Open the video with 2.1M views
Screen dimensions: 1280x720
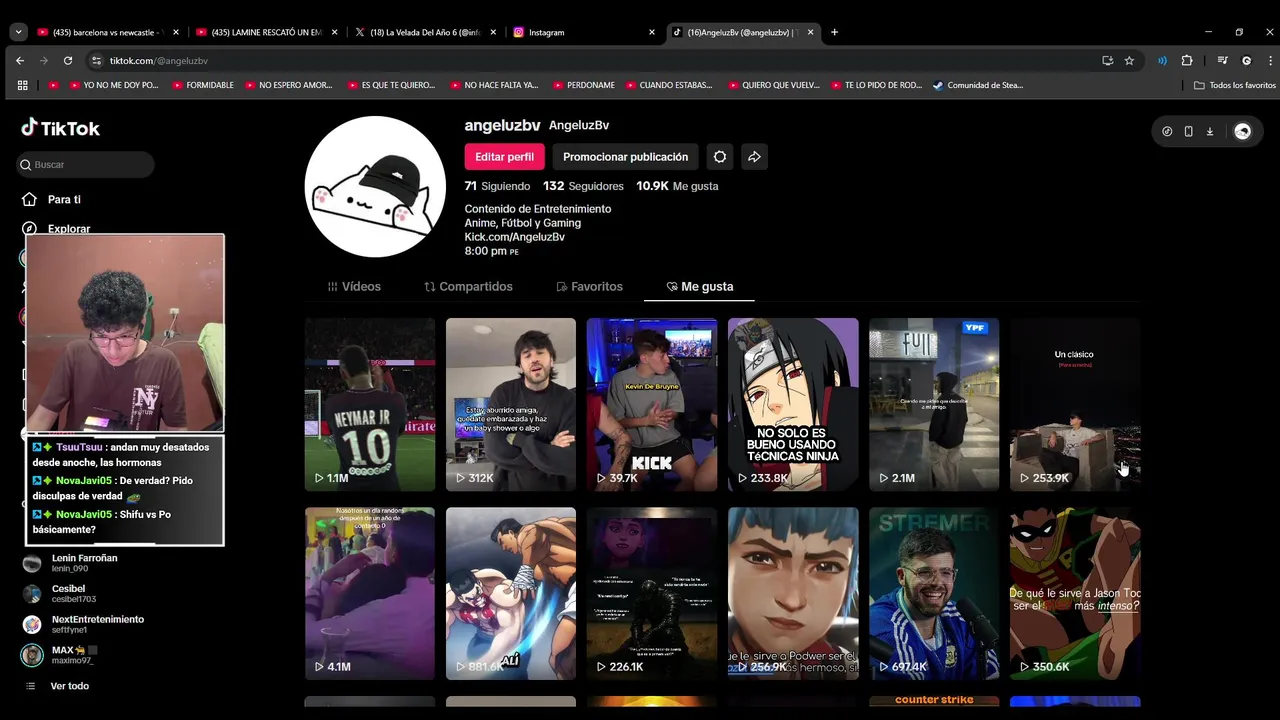[x=934, y=404]
